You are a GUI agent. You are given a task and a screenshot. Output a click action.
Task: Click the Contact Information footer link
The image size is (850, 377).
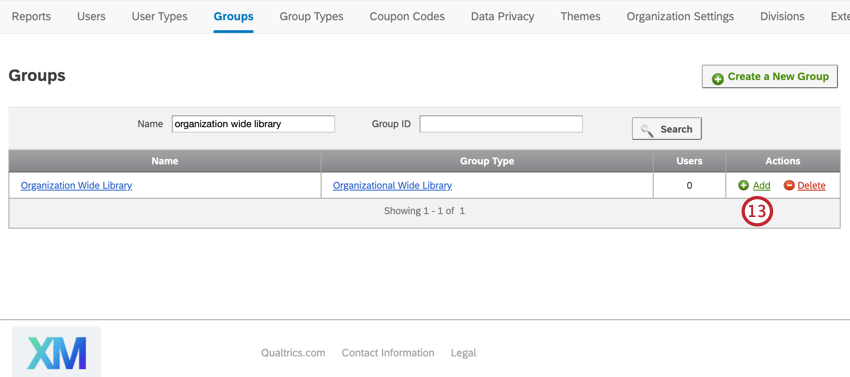[388, 353]
